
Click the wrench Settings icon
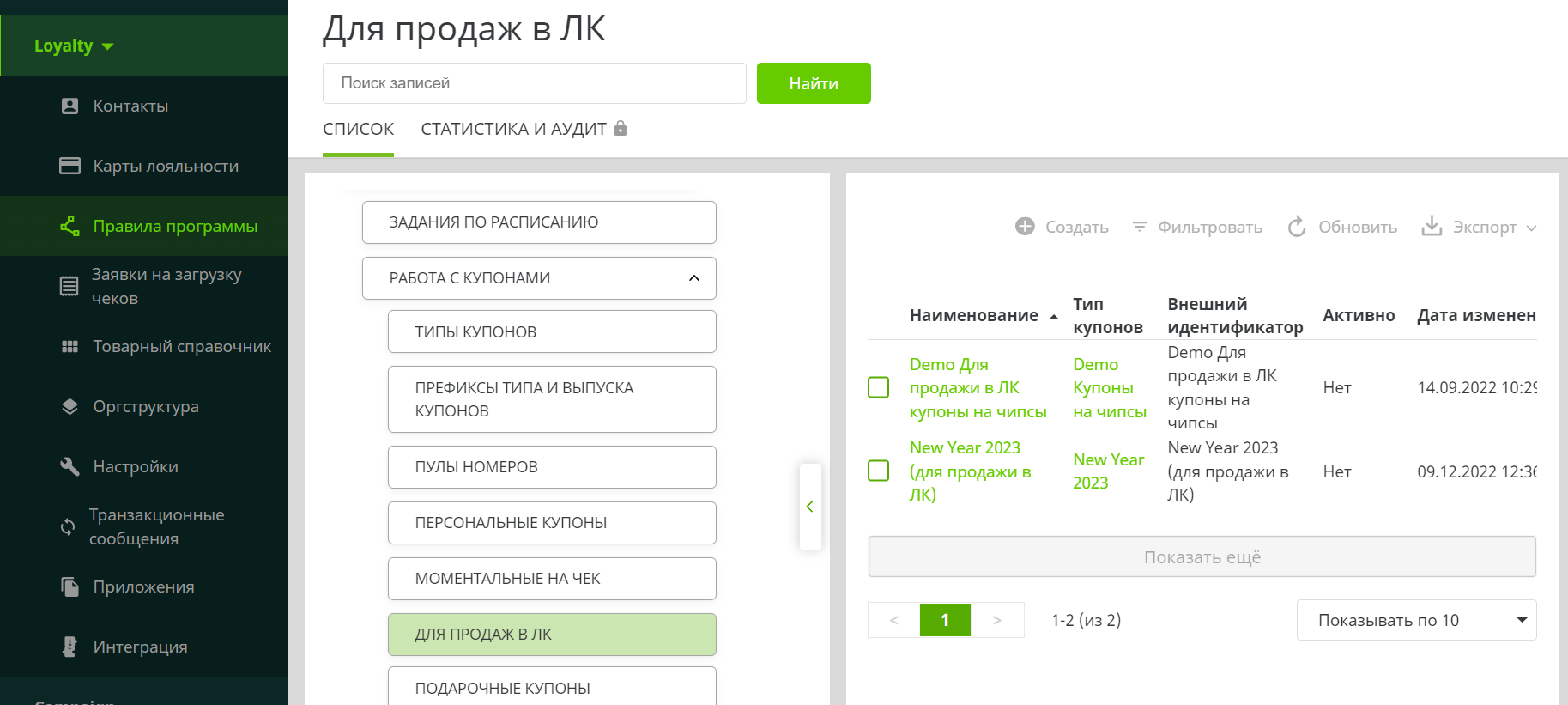click(x=70, y=466)
